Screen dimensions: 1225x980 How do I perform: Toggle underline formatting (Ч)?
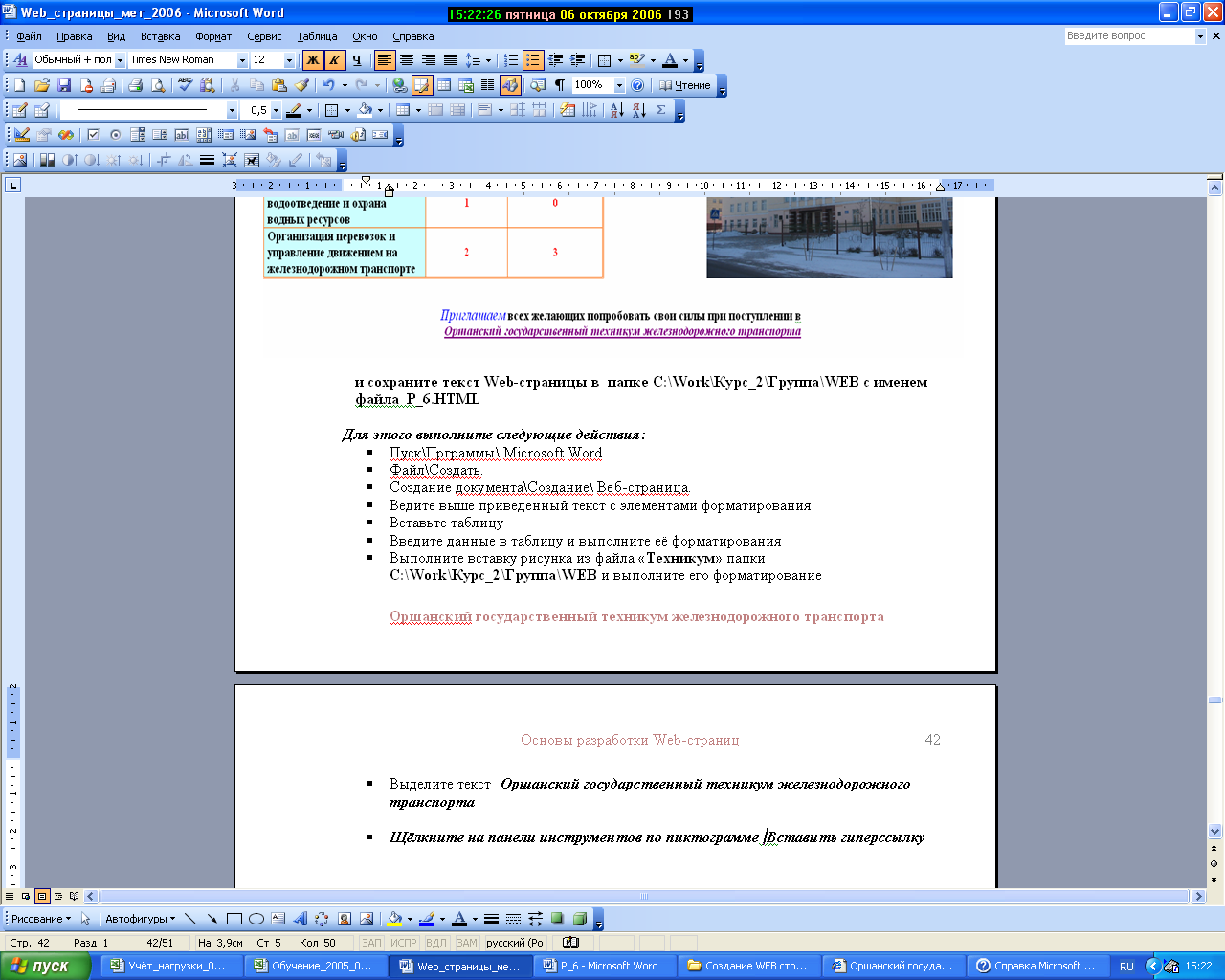pyautogui.click(x=357, y=60)
